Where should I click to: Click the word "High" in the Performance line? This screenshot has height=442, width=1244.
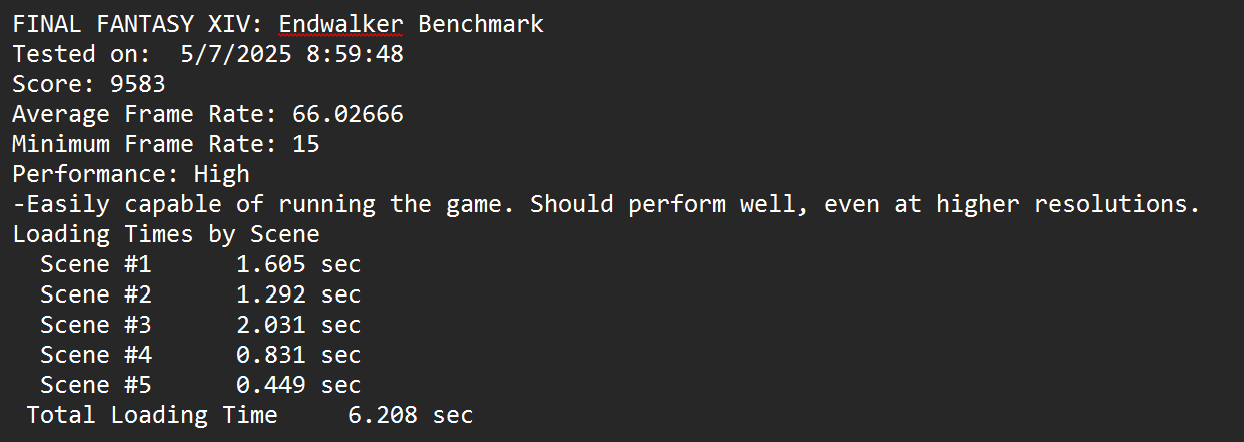click(x=221, y=174)
